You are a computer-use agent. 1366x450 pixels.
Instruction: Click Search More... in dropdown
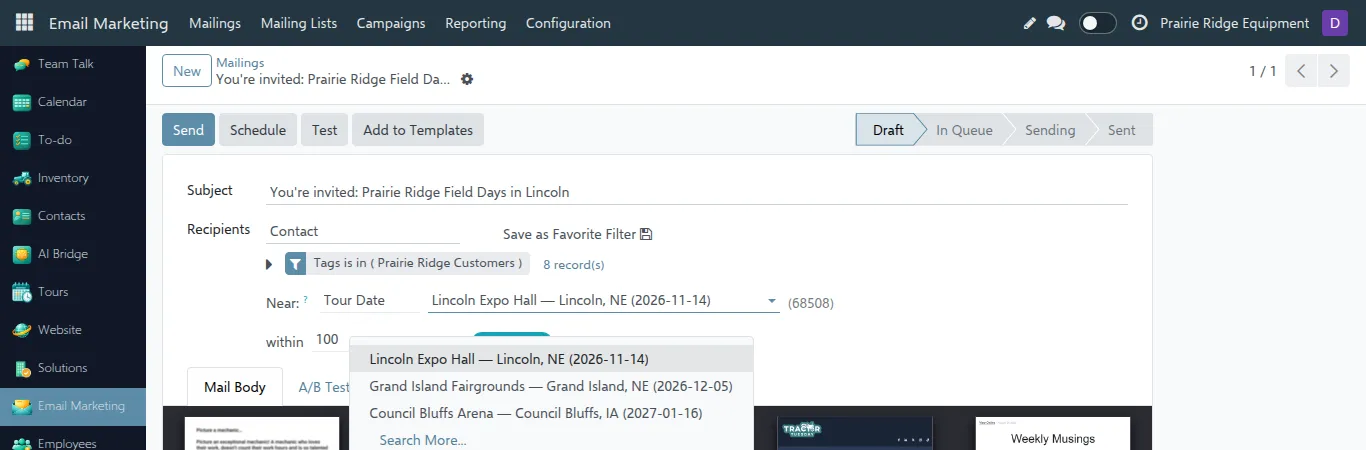pos(423,440)
